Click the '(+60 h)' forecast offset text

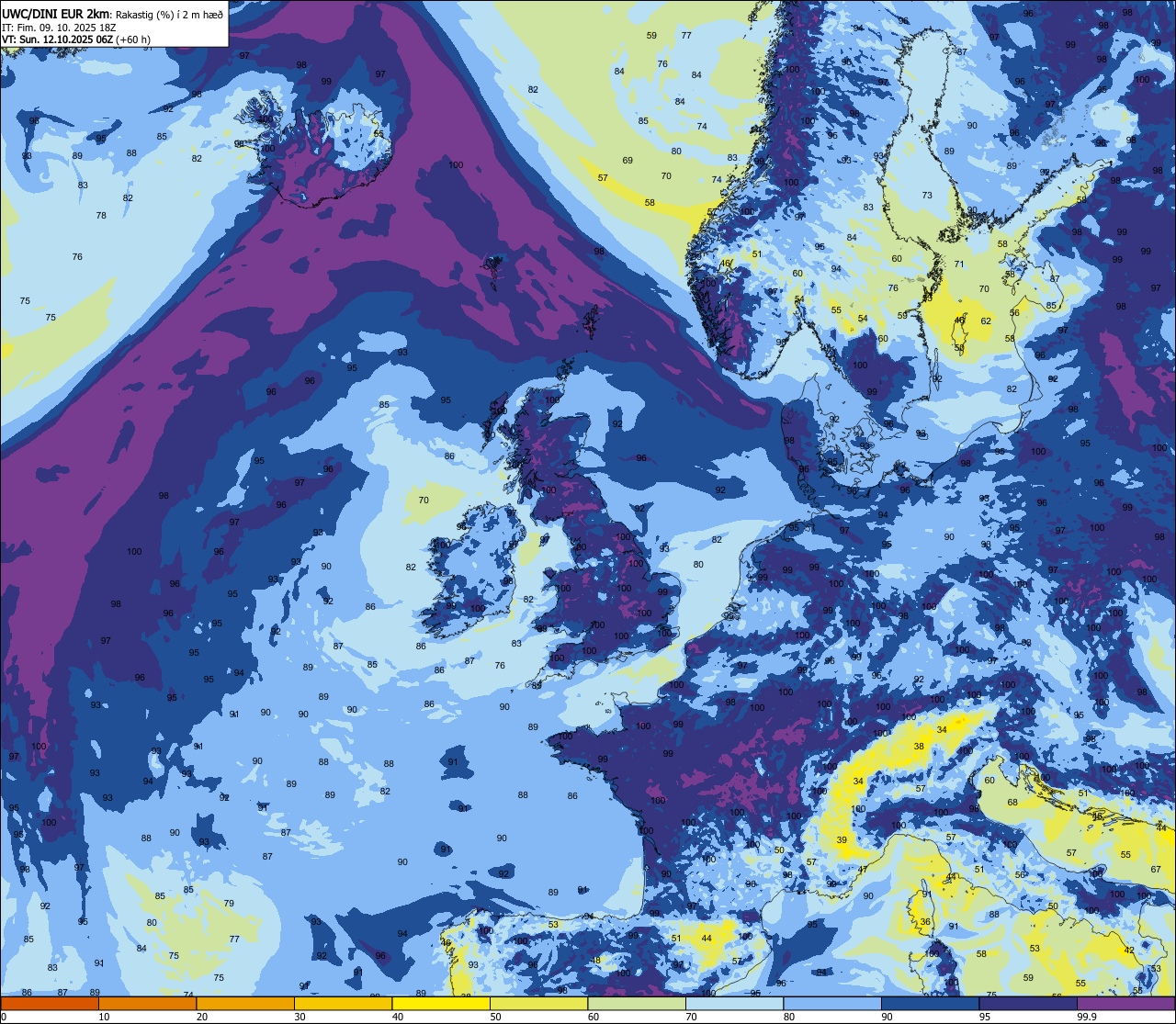(134, 39)
